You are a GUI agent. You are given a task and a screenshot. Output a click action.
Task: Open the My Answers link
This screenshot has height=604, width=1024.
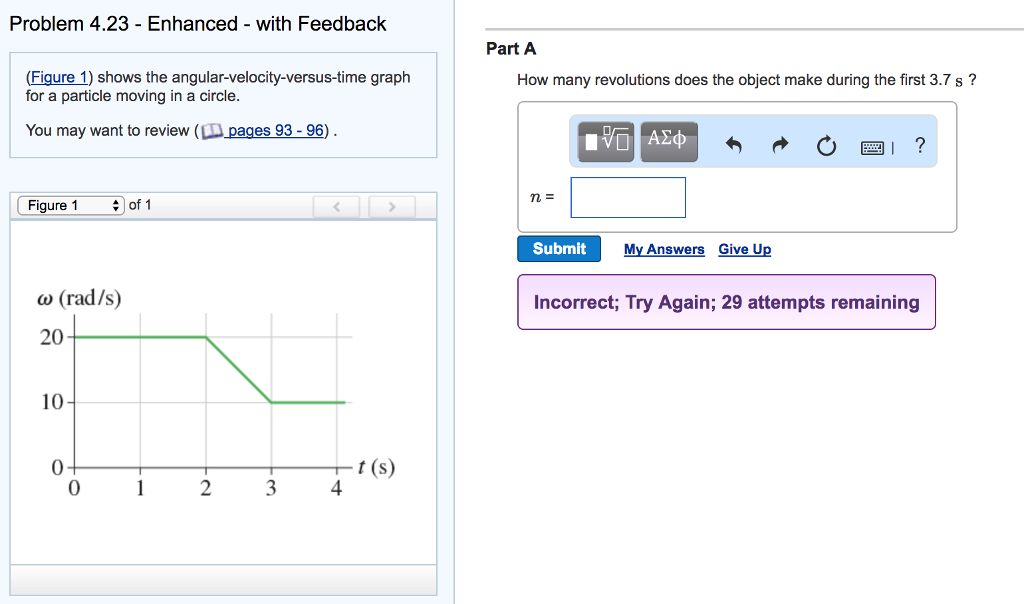(x=664, y=250)
